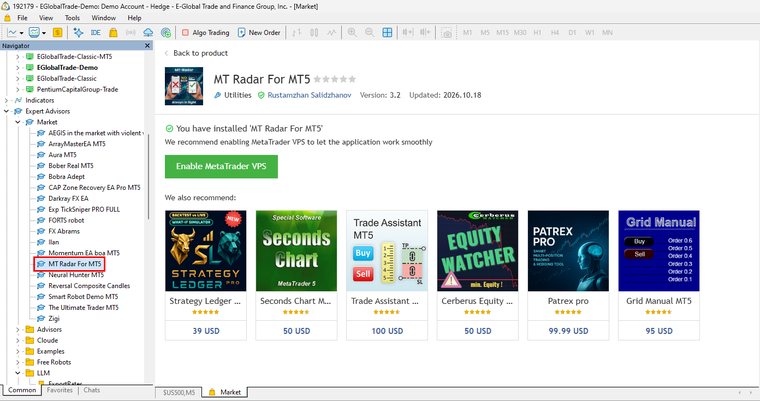Toggle Algo Trading
The width and height of the screenshot is (760, 401).
(x=205, y=32)
